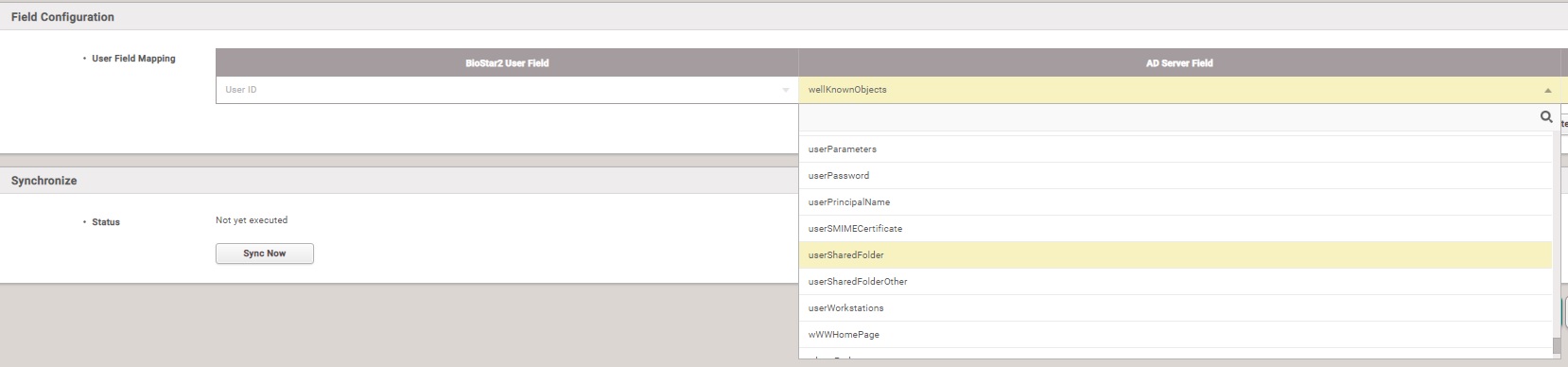This screenshot has width=1568, height=367.
Task: Select userPassword from the list
Action: pos(1176,176)
